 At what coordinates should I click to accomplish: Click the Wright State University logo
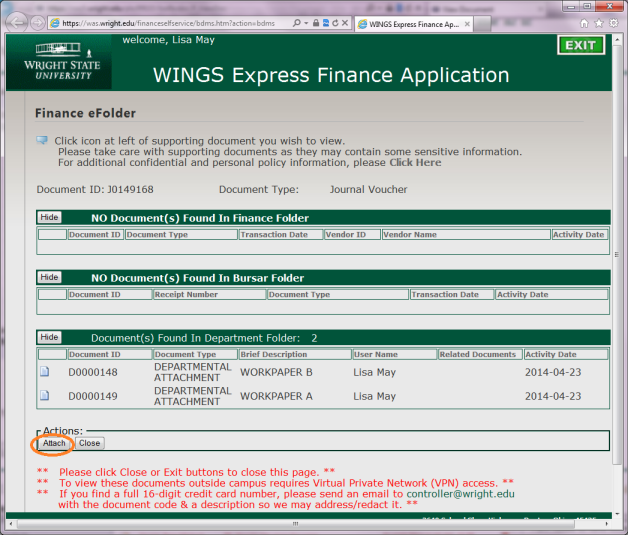[61, 62]
